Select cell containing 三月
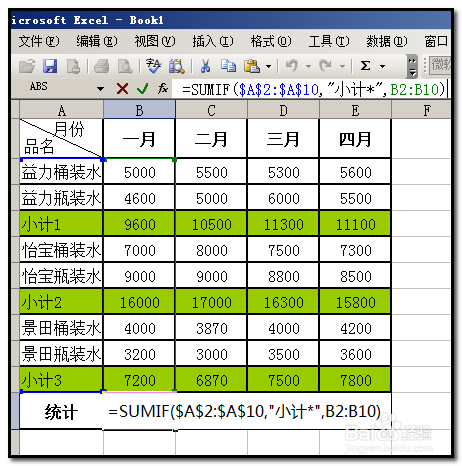This screenshot has width=462, height=466. click(x=283, y=139)
